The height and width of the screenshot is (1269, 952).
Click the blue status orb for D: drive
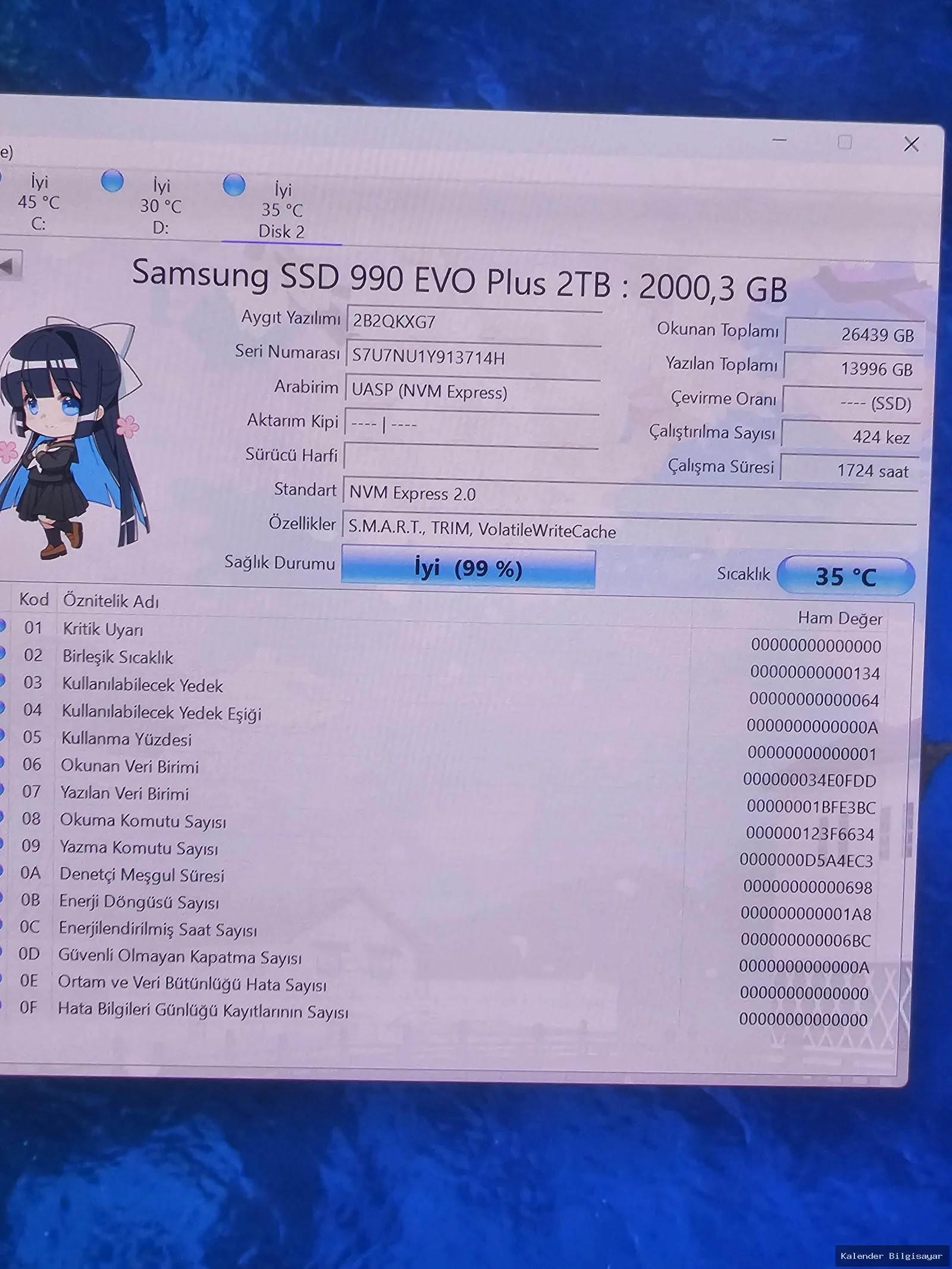[112, 181]
